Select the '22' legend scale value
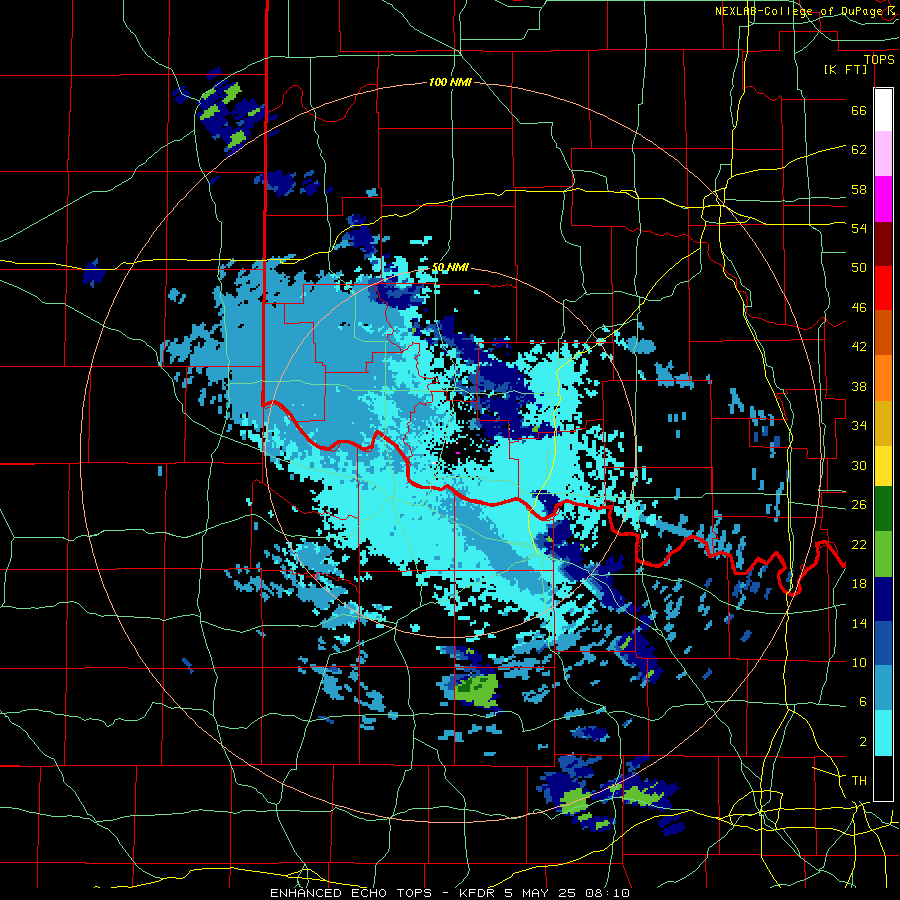The width and height of the screenshot is (900, 900). (x=859, y=544)
